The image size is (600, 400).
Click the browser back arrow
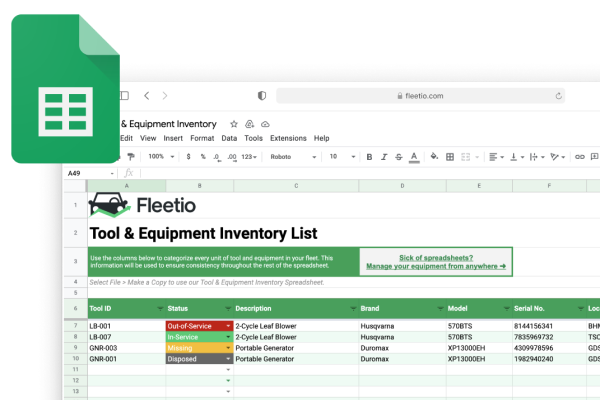click(x=147, y=96)
